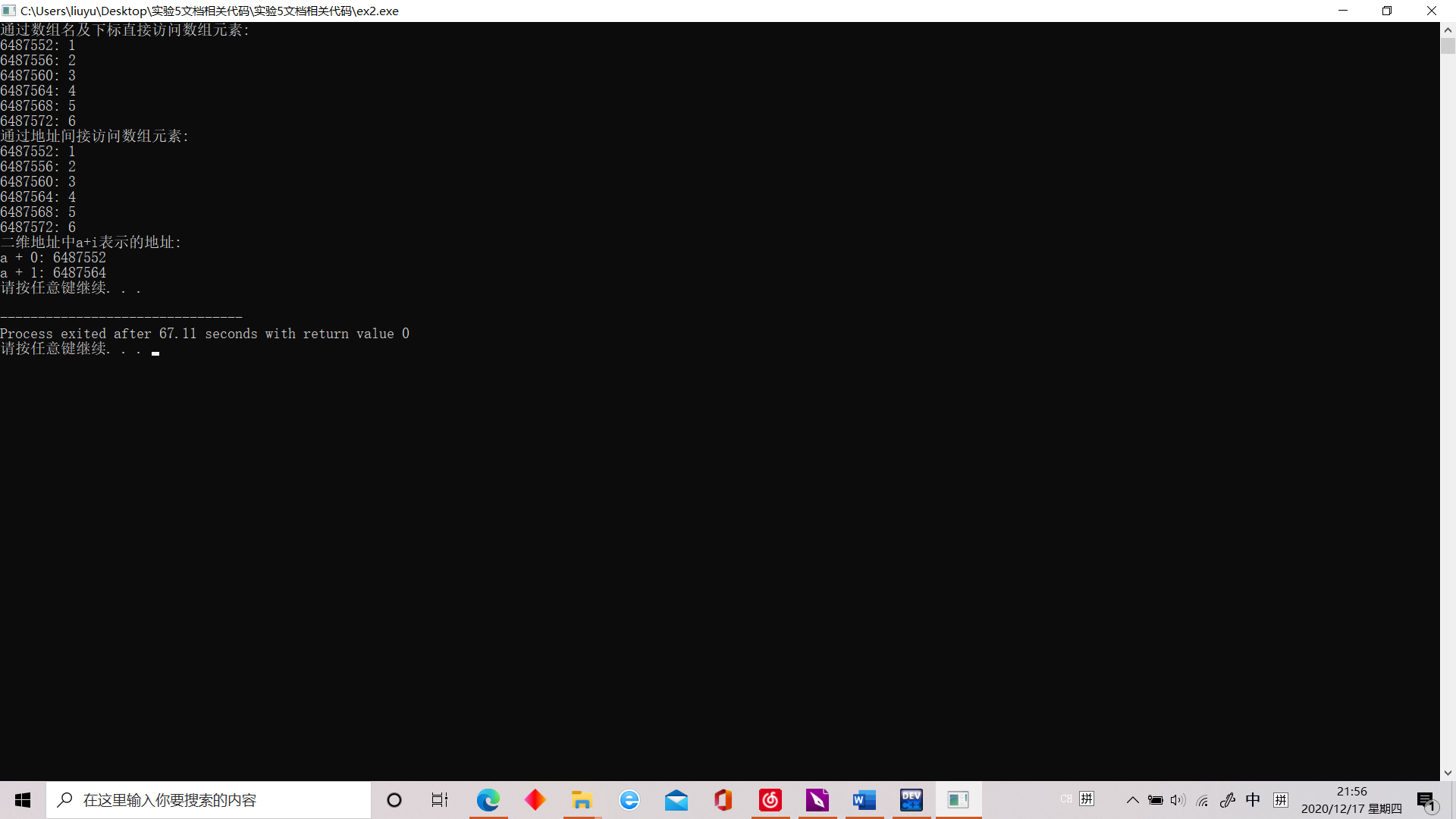Viewport: 1456px width, 819px height.
Task: Expand hidden system tray icons
Action: pos(1132,800)
